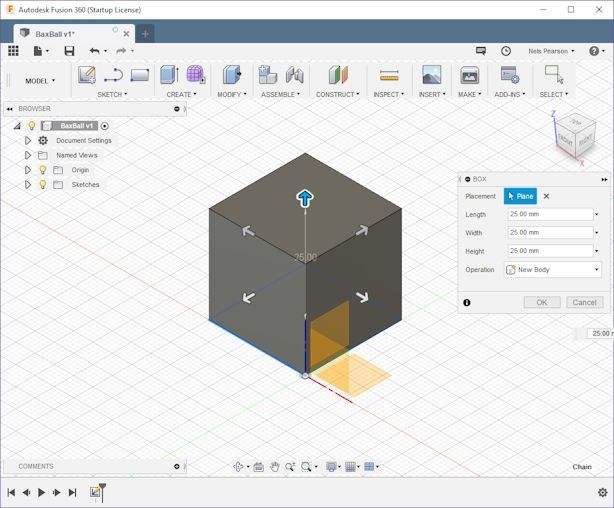The height and width of the screenshot is (508, 614).
Task: Select the Measure inspect tool
Action: click(389, 75)
